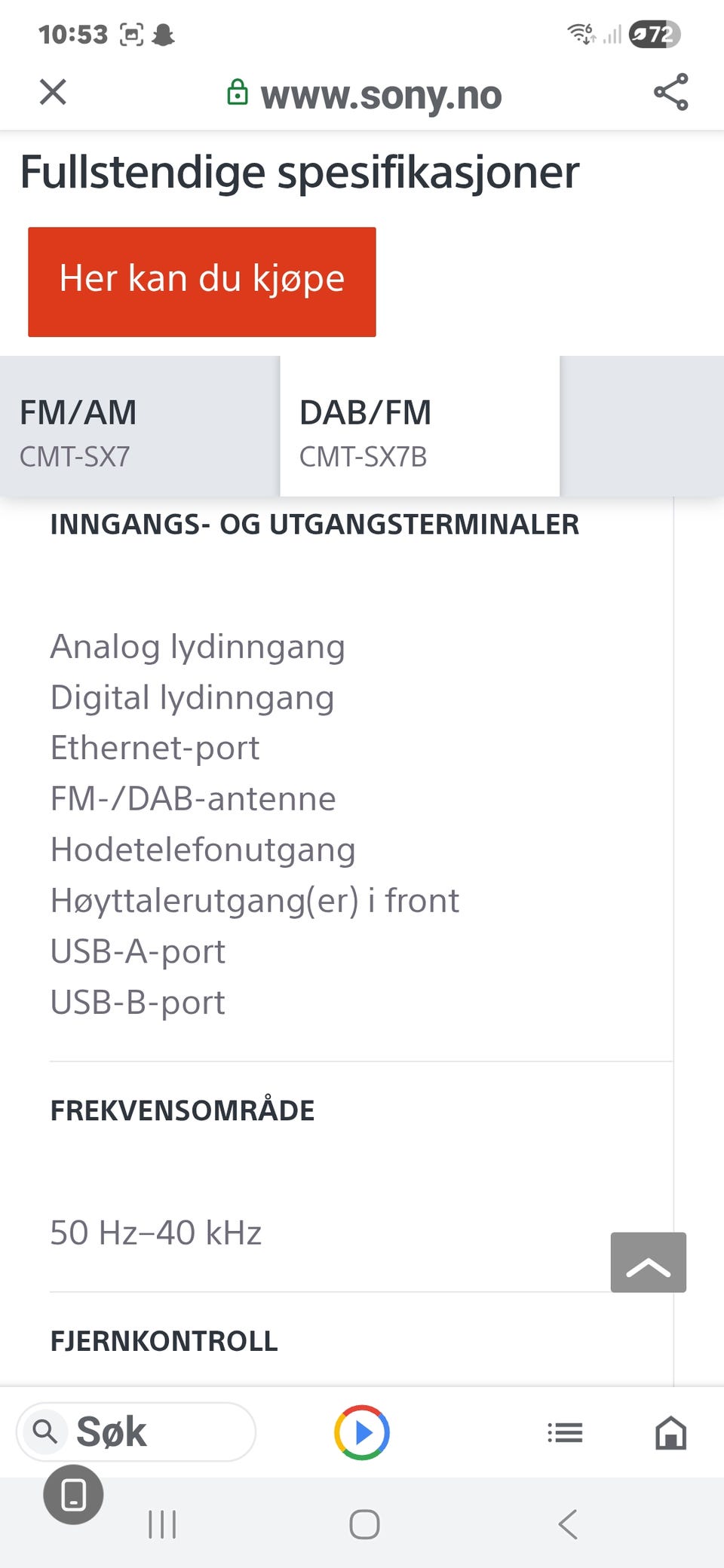Tap the battery indicator in status bar

tap(655, 35)
